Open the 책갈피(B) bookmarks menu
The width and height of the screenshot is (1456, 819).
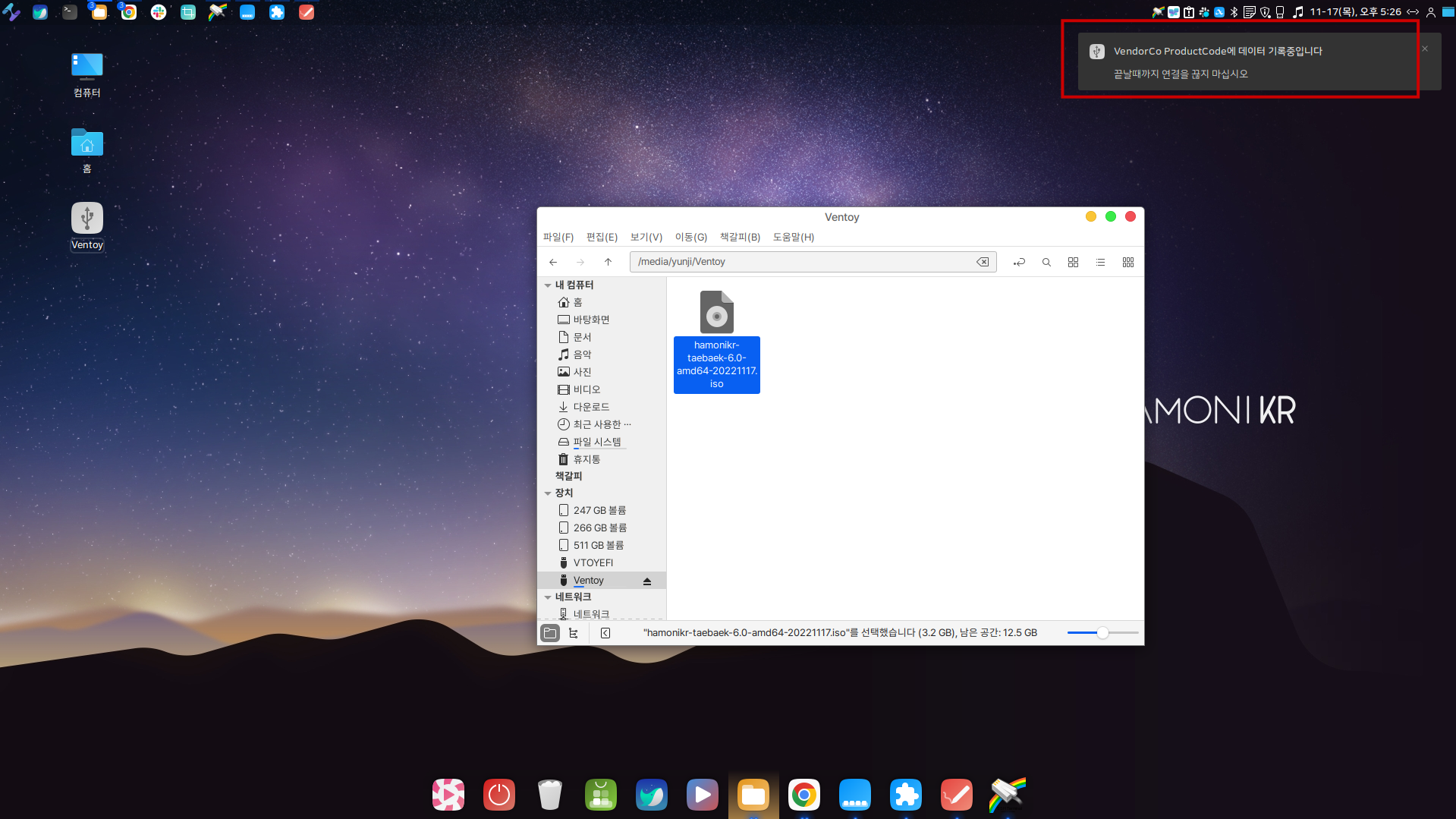740,238
